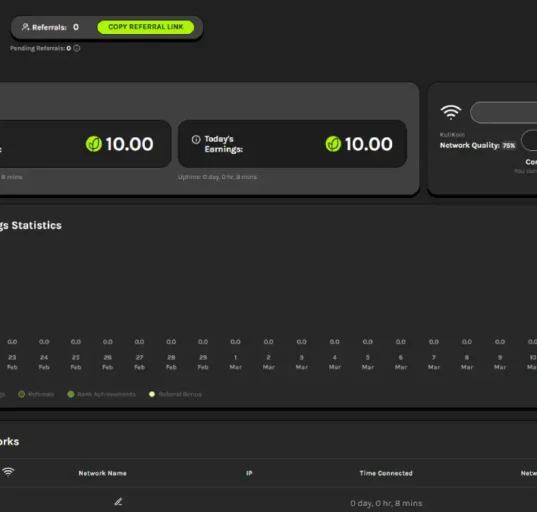Viewport: 537px width, 512px height.
Task: Toggle the Referrals legend dot
Action: point(21,394)
